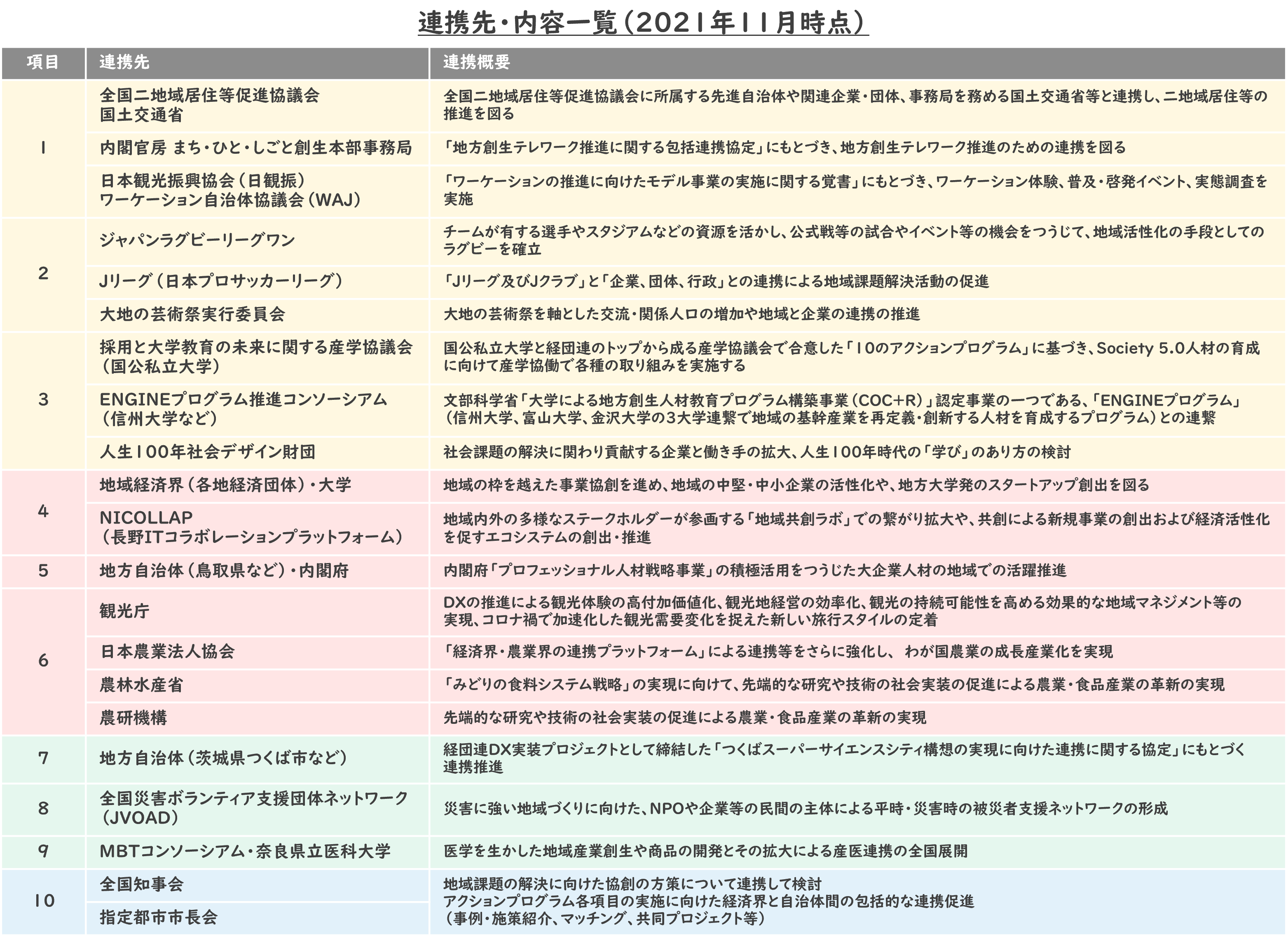Click the Jリーグ(日本プロサッカーリーグ) entry
This screenshot has height=939, width=1288.
(221, 281)
